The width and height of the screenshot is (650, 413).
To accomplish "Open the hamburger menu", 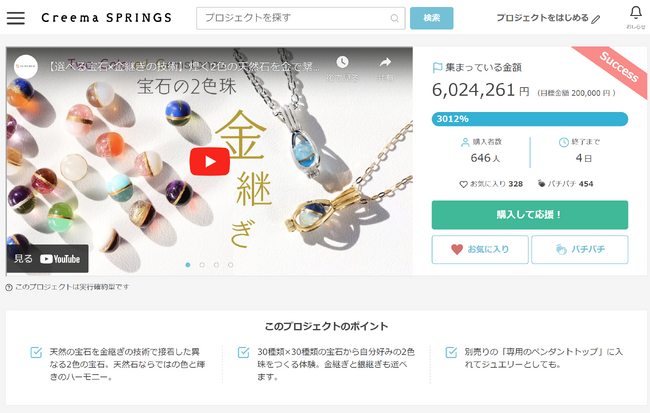I will click(16, 18).
